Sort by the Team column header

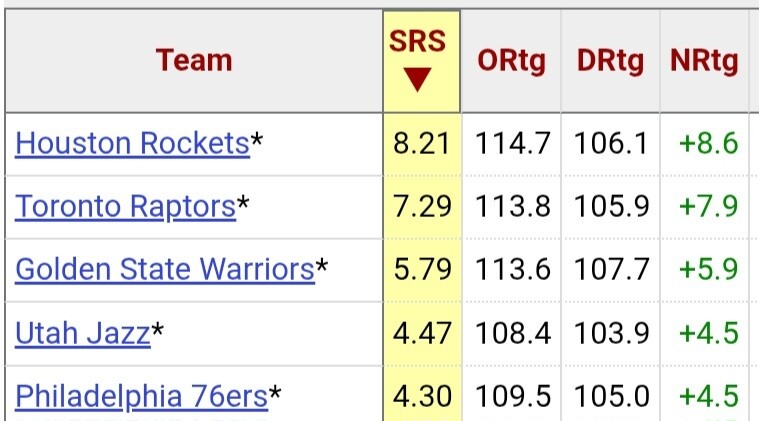tap(194, 61)
